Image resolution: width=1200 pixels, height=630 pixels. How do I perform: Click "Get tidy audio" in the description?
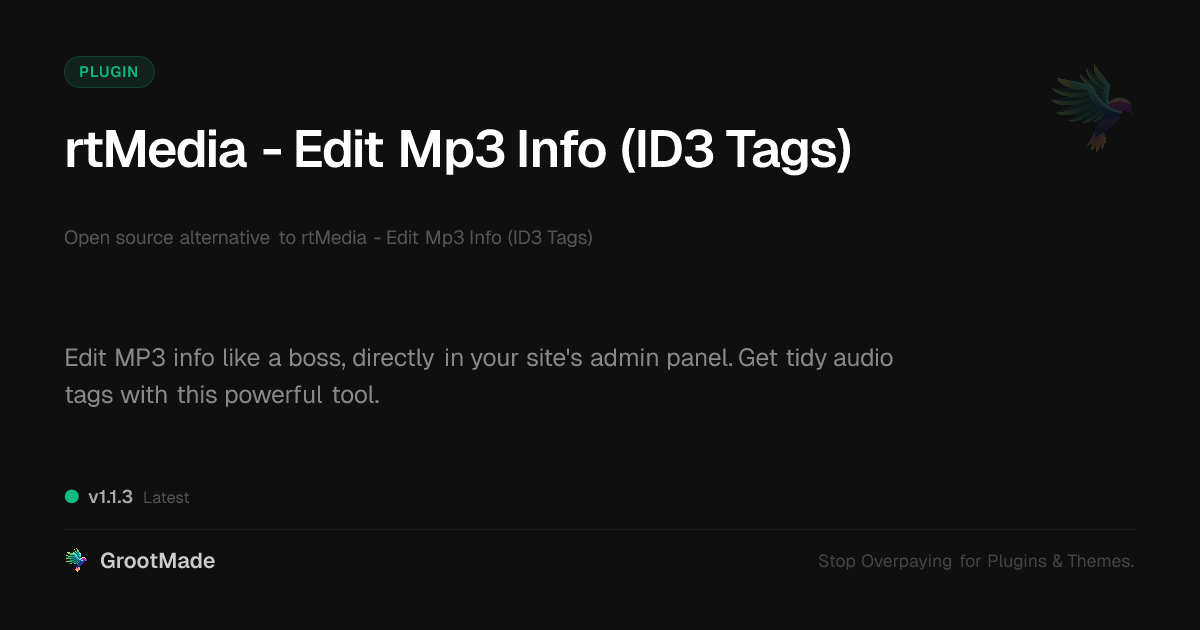click(816, 358)
